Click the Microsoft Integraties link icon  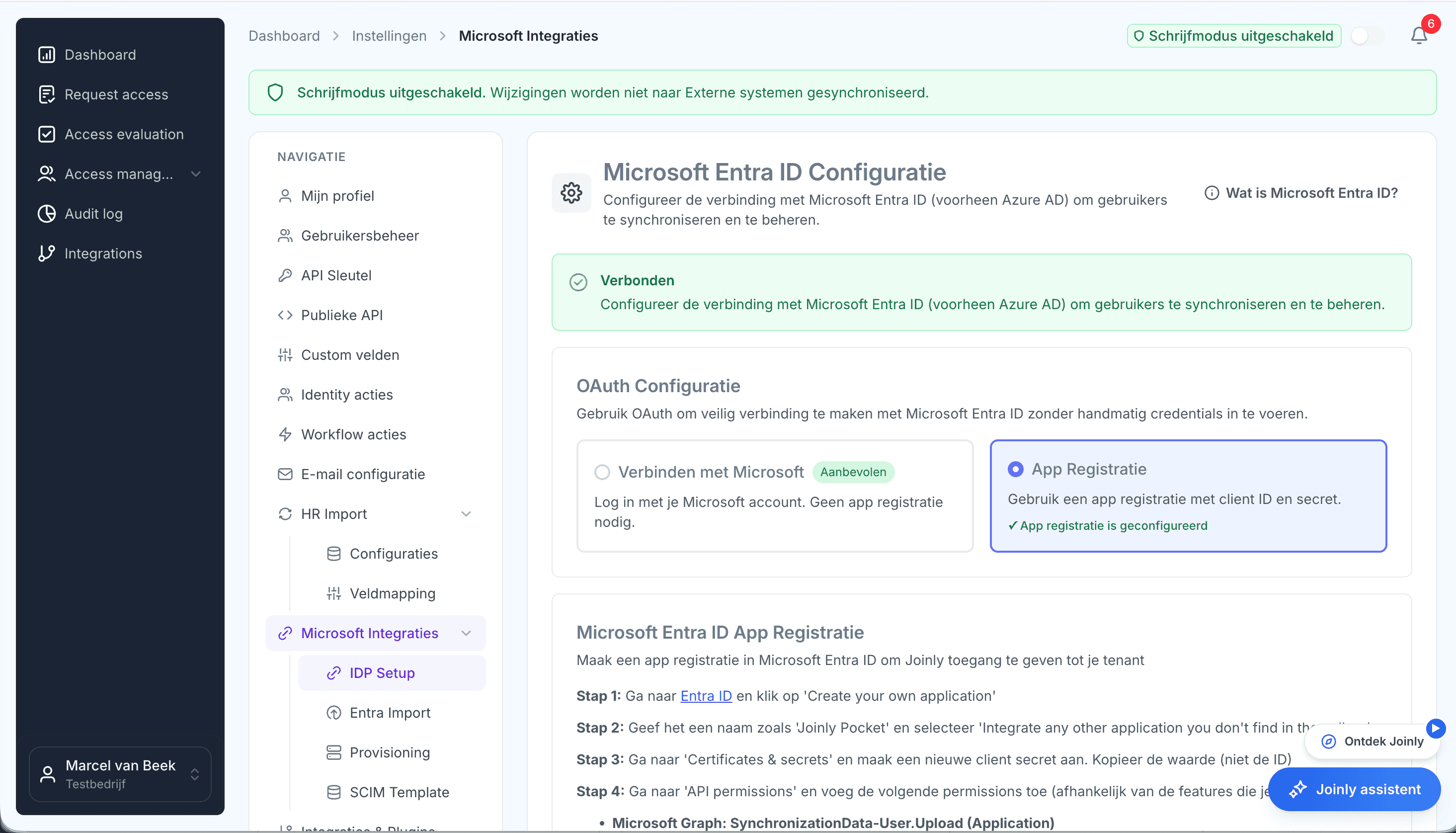pyautogui.click(x=285, y=633)
